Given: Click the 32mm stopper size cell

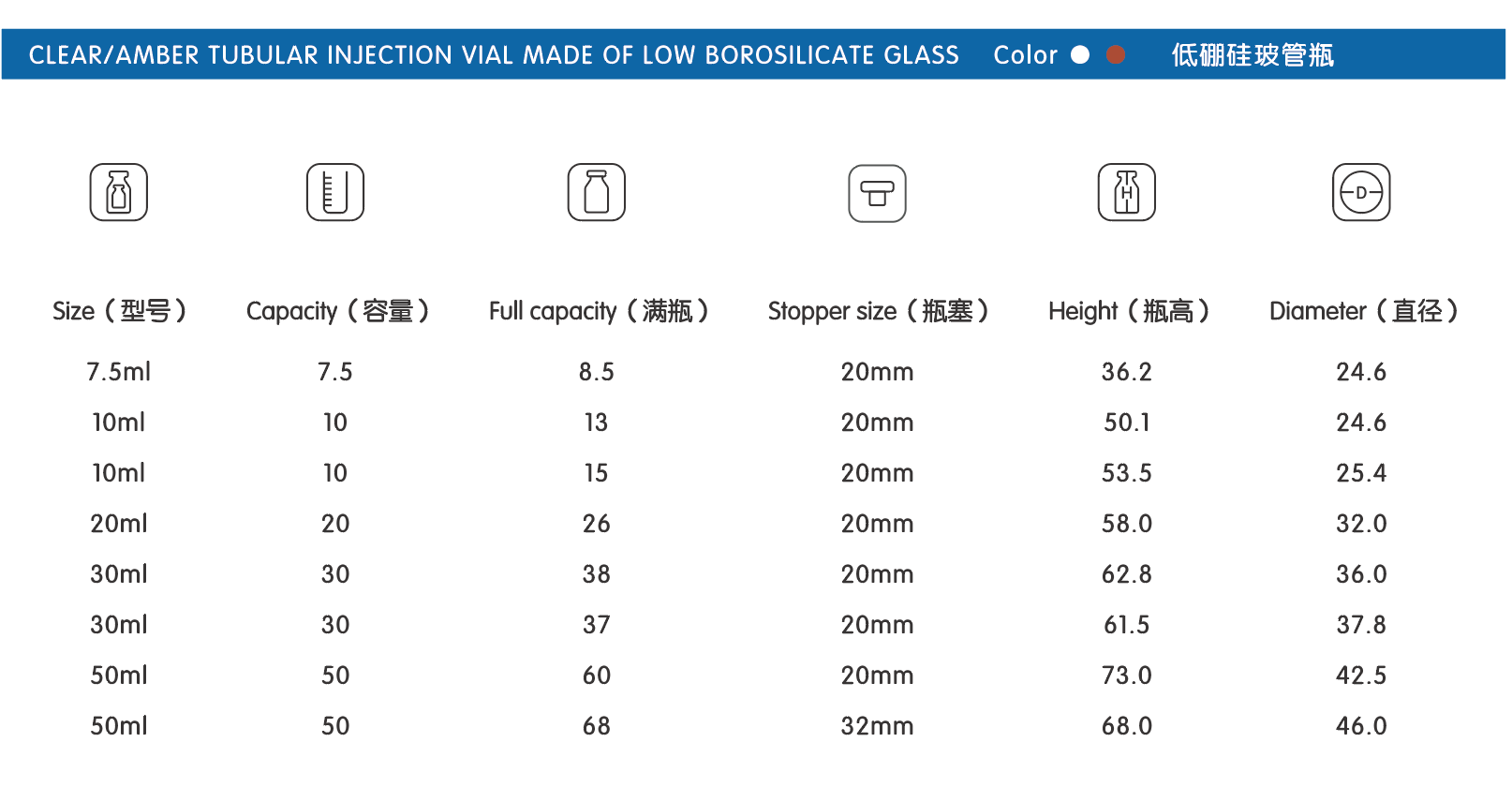Looking at the screenshot, I should (x=877, y=726).
